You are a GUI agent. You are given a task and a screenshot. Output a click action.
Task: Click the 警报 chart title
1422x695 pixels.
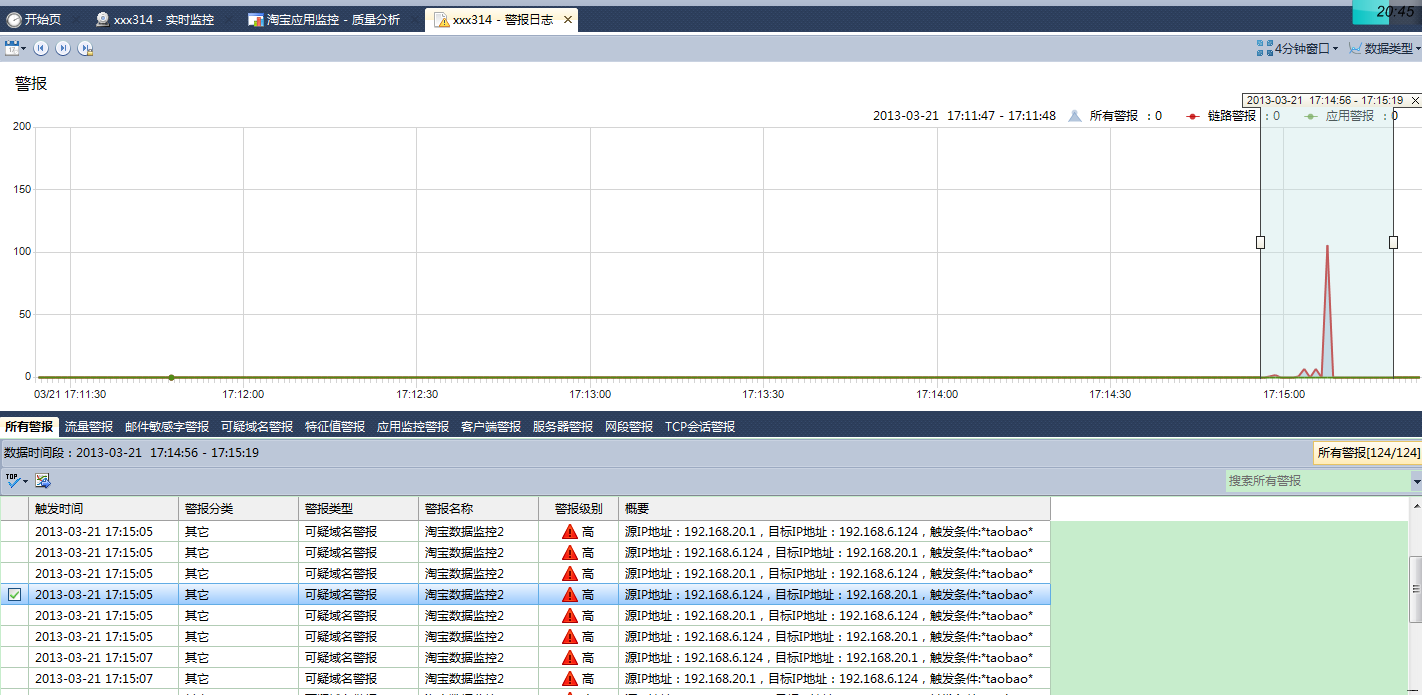(x=31, y=84)
